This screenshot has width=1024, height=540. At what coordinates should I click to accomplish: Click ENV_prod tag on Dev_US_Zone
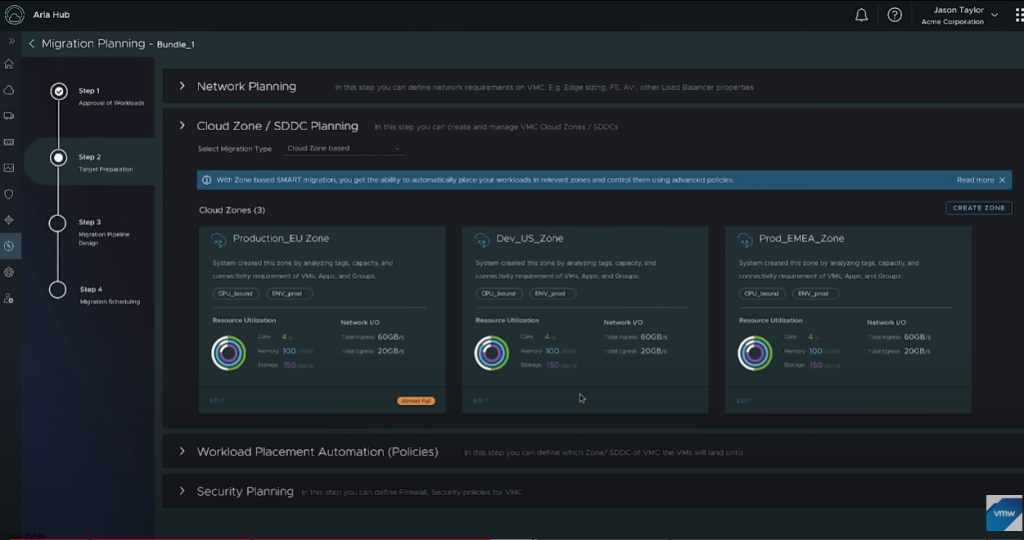tap(552, 294)
